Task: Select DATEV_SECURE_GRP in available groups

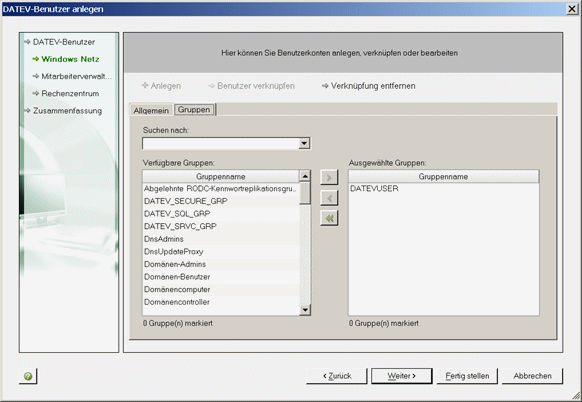Action: tap(220, 201)
